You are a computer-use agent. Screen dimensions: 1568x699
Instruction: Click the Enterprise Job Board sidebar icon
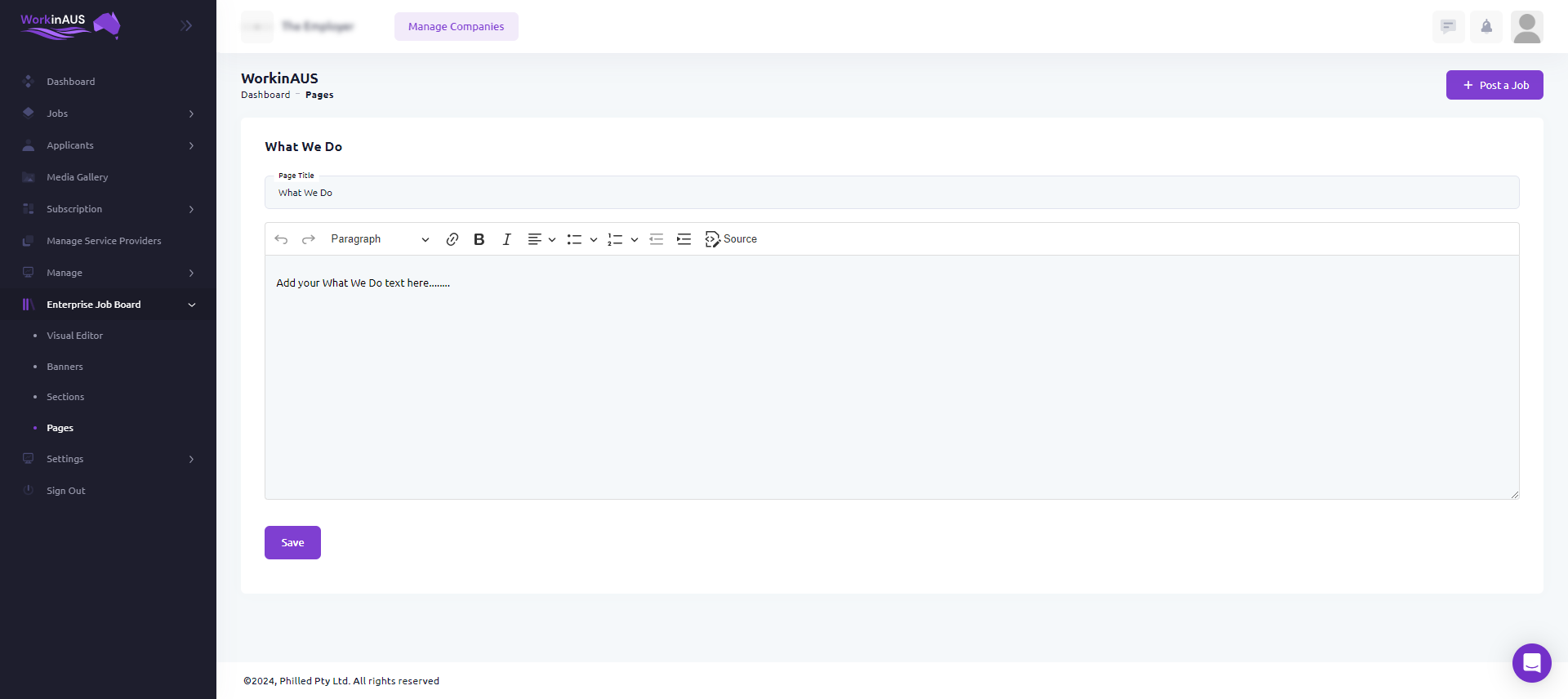coord(29,304)
